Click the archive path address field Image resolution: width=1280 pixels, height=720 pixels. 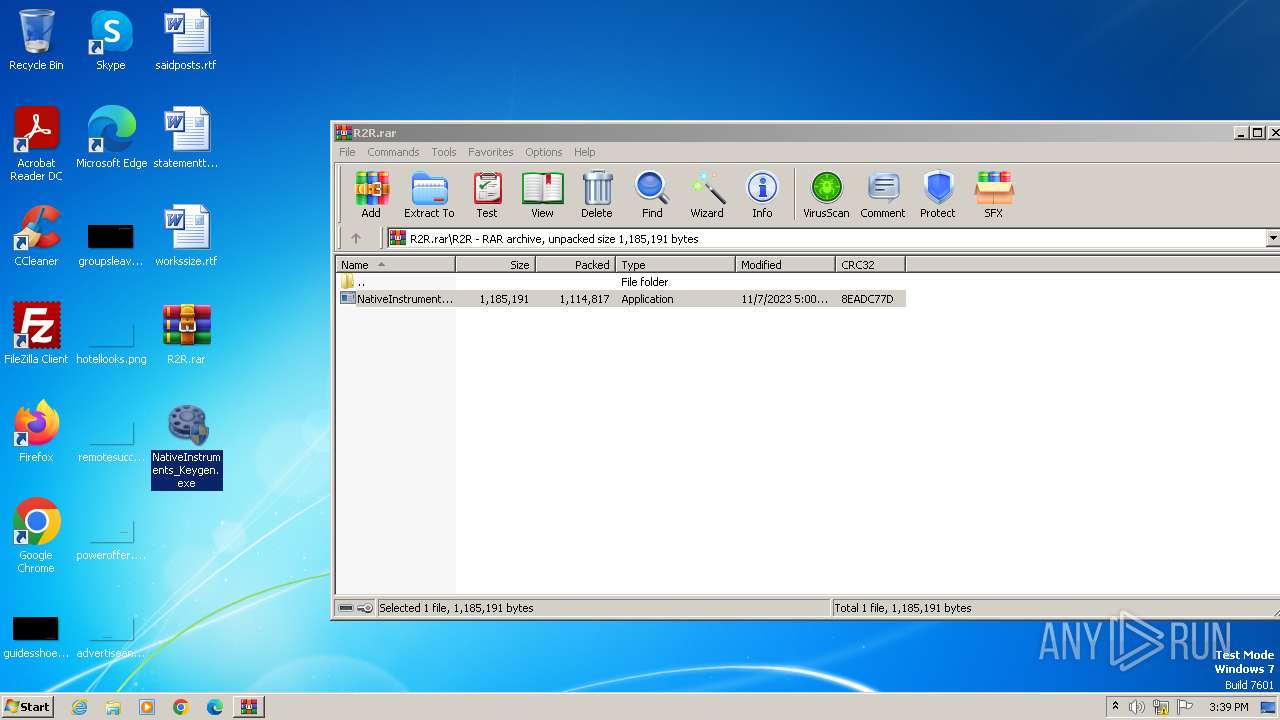coord(827,238)
